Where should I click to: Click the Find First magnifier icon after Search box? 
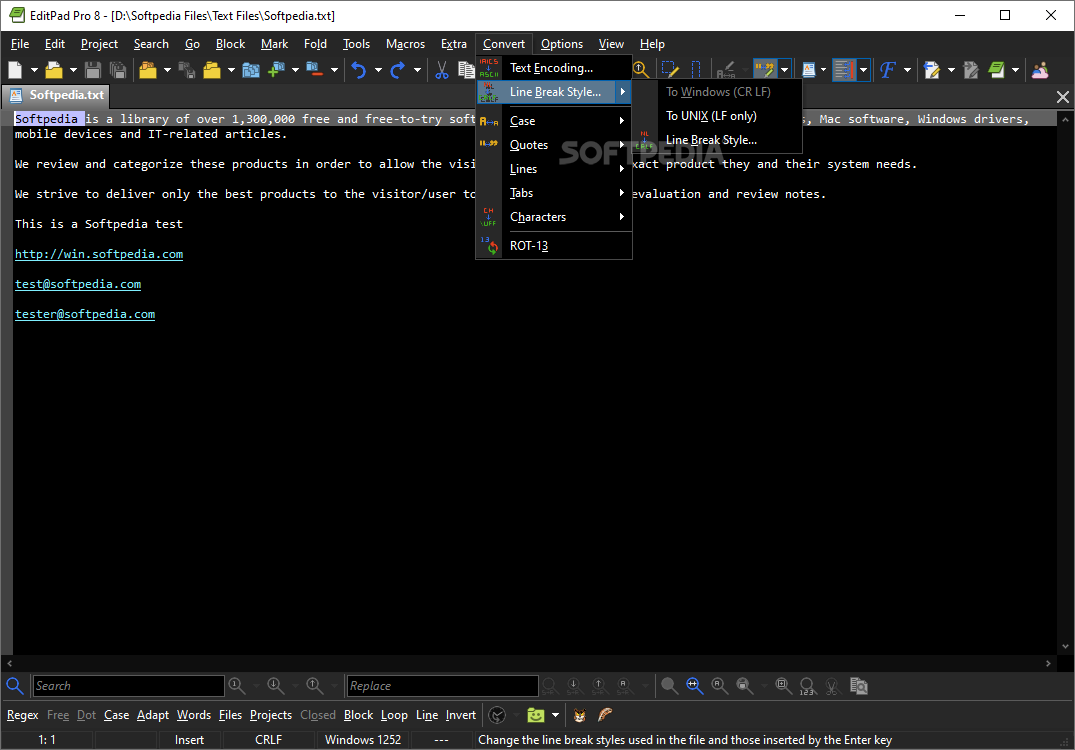pos(237,686)
